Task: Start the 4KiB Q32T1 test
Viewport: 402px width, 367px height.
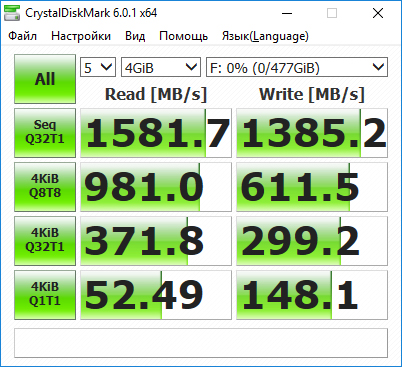Action: pos(45,241)
